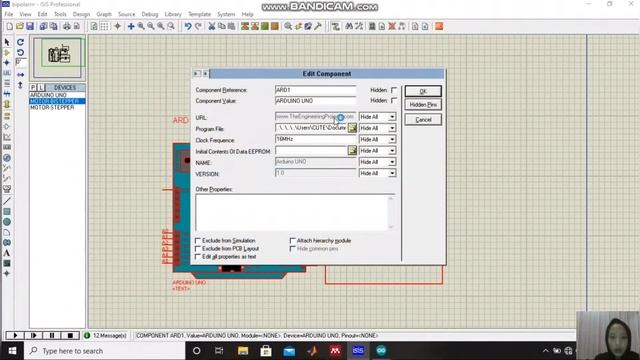
Task: Click the L library manage button
Action: (x=41, y=87)
